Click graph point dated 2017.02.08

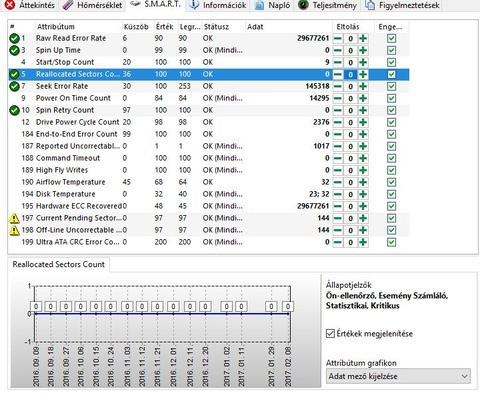[288, 313]
